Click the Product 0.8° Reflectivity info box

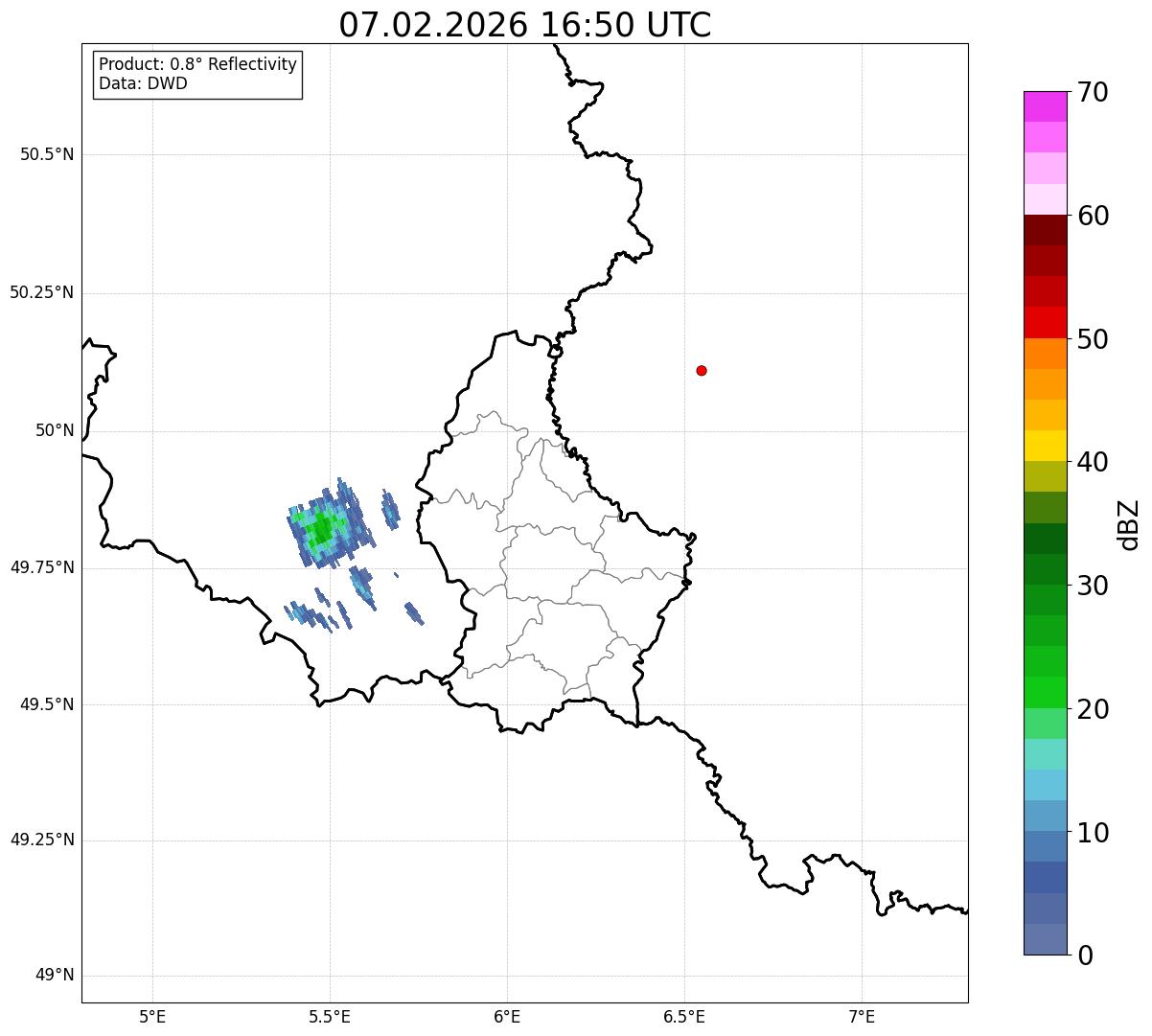[198, 75]
